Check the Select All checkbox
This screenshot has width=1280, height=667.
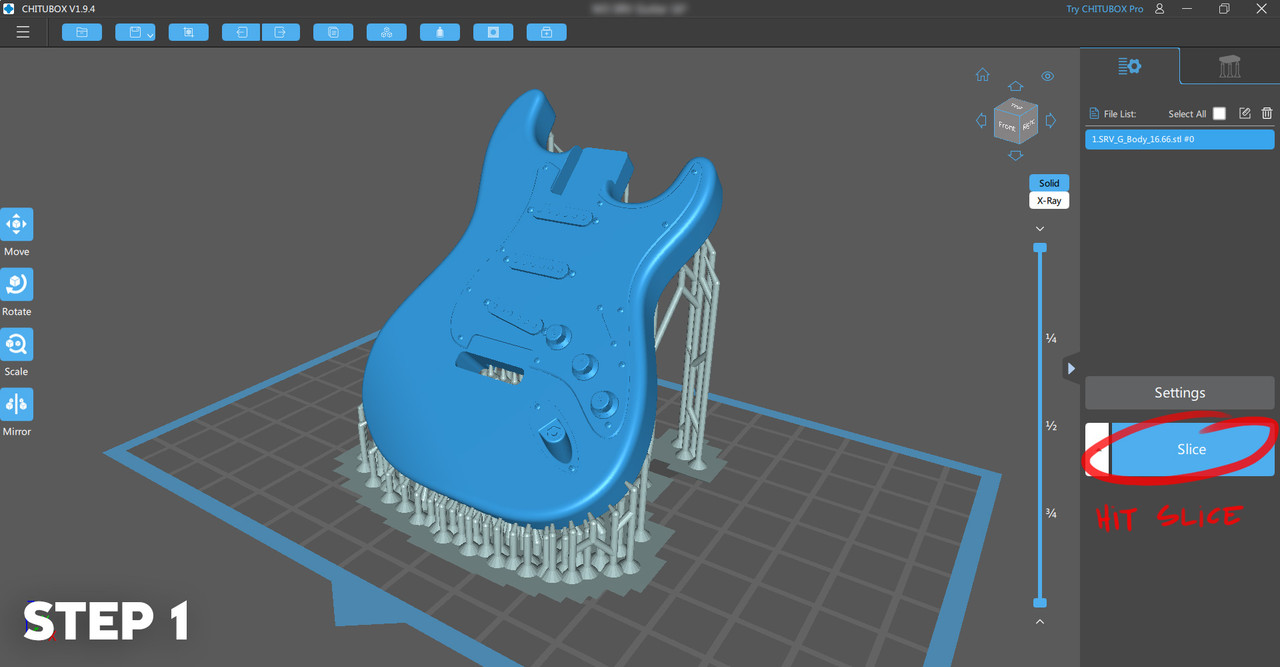(x=1219, y=114)
